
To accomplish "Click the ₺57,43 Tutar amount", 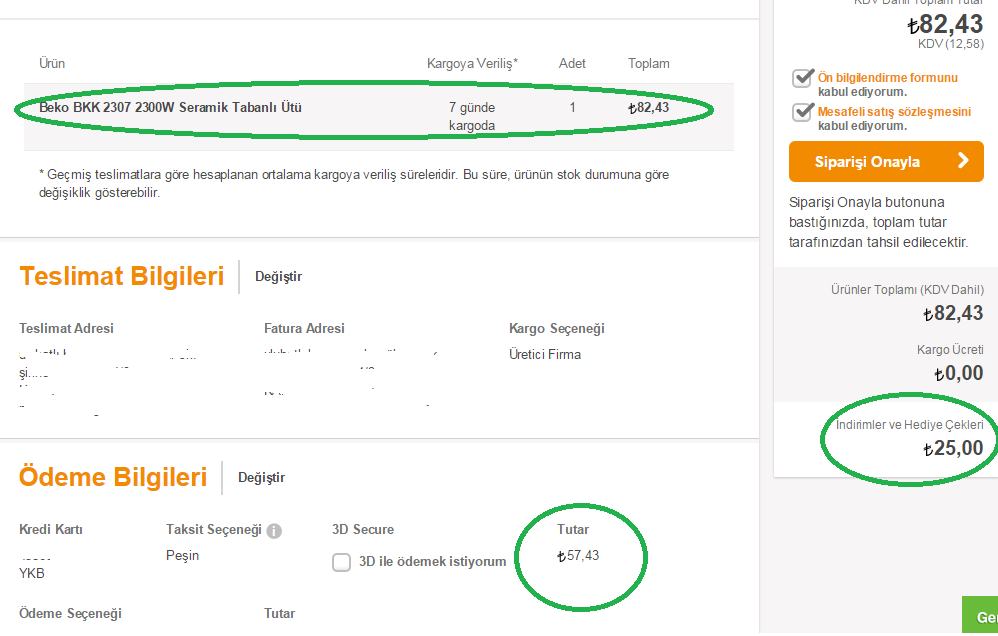I will (x=578, y=556).
